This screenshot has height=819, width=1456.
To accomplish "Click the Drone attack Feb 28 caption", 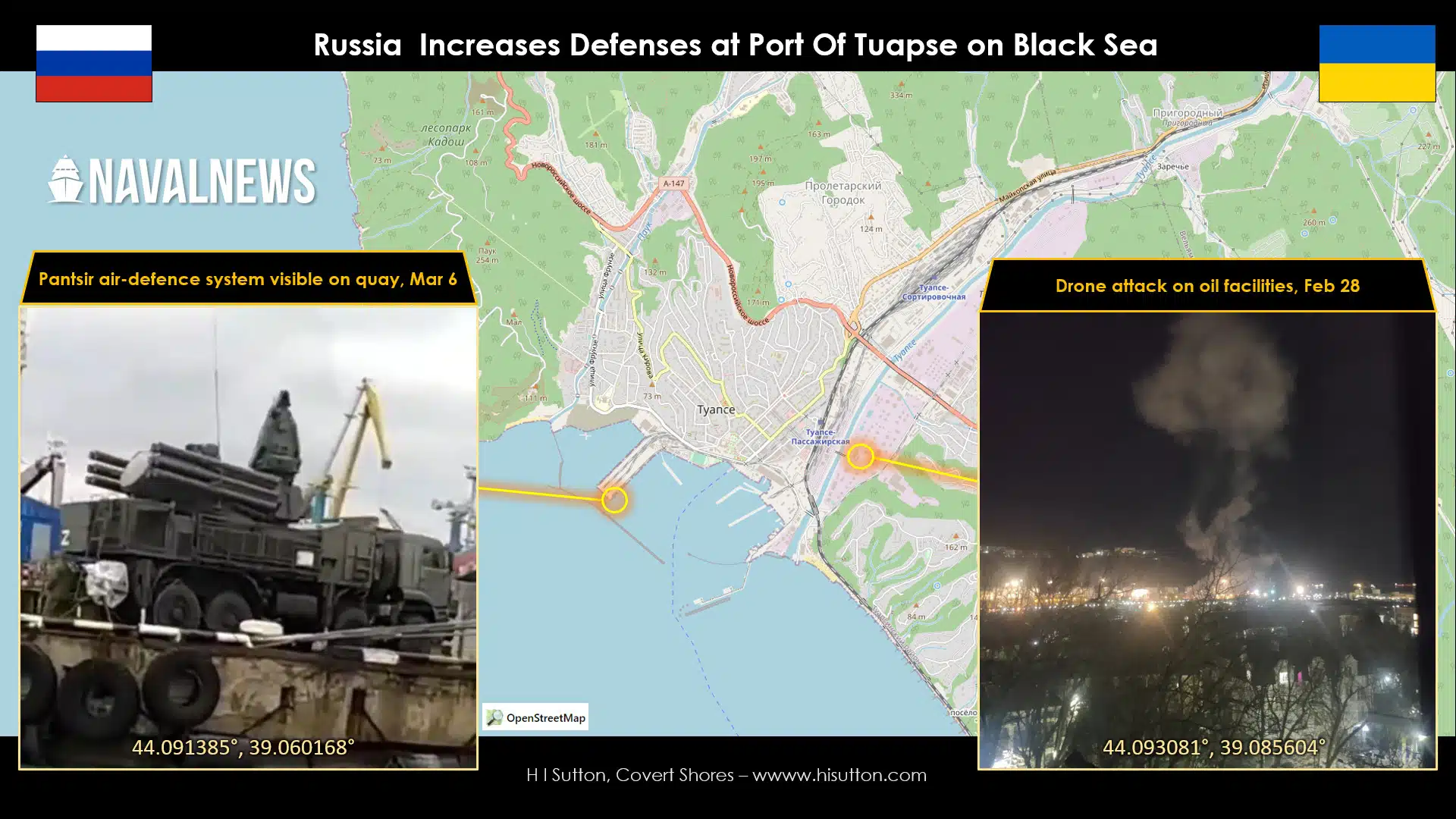I will pos(1207,286).
